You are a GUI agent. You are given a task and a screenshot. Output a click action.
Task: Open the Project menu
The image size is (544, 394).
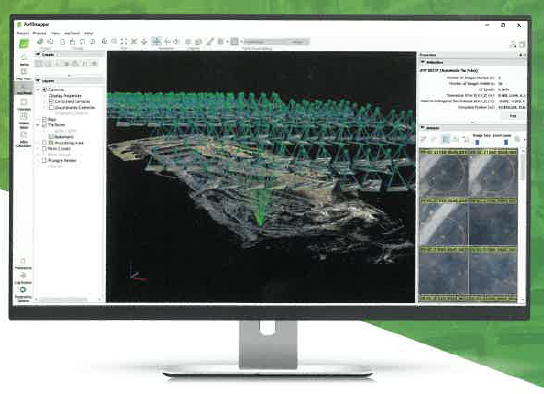click(23, 33)
